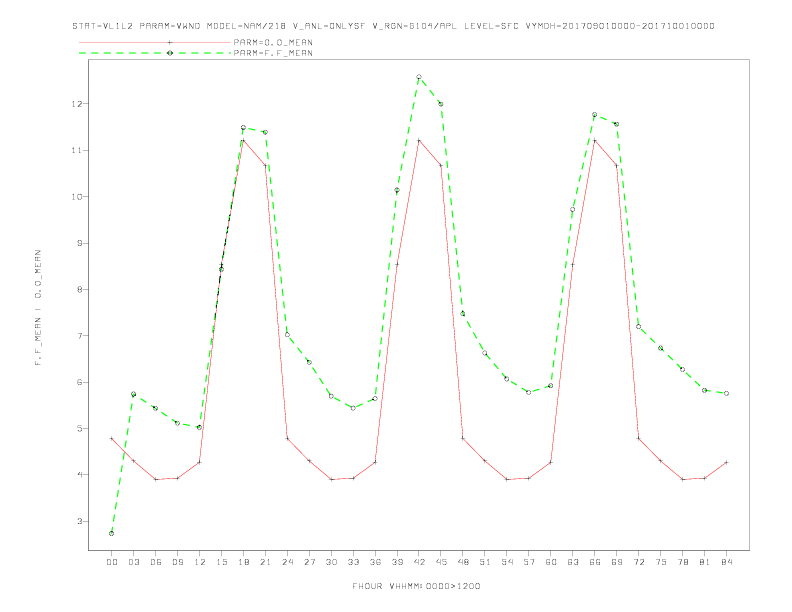Image resolution: width=792 pixels, height=612 pixels.
Task: Click the x-axis tick label 24
Action: [x=287, y=562]
